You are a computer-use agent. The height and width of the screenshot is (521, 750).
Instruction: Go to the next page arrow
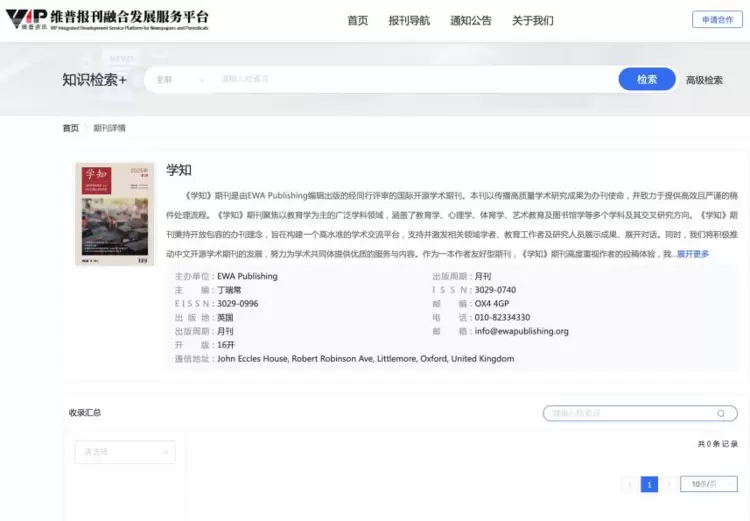coord(669,484)
